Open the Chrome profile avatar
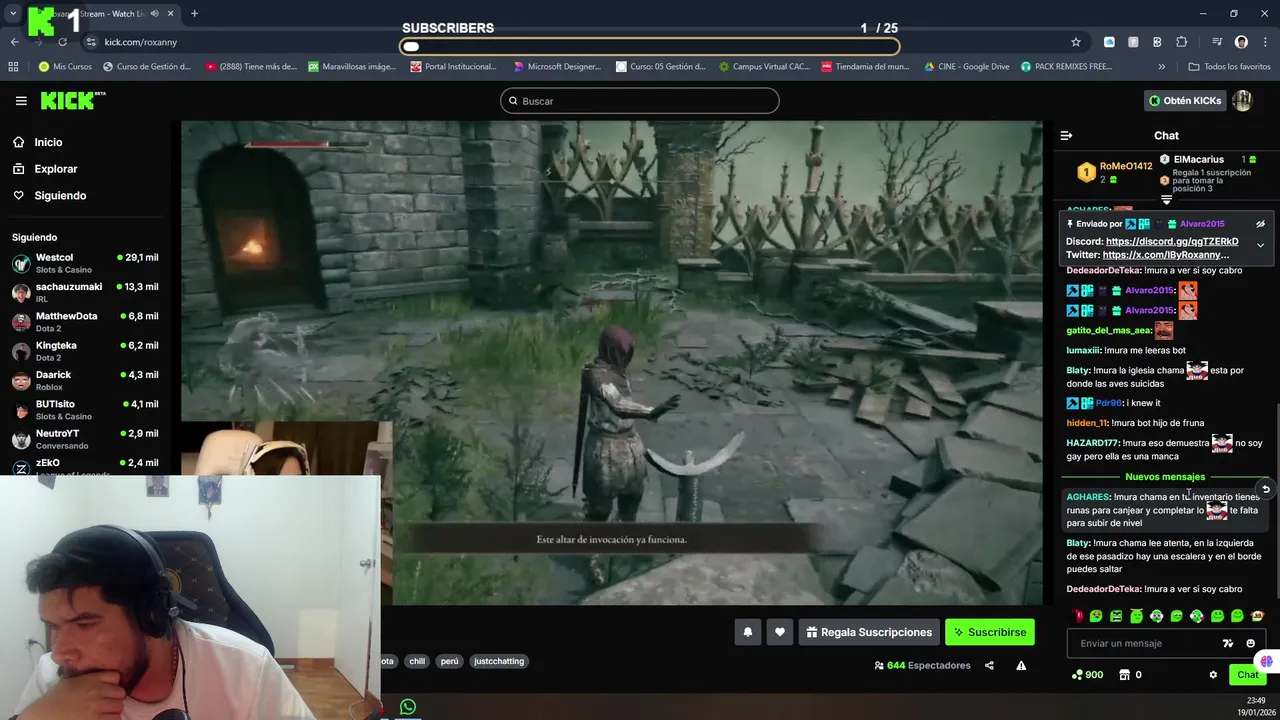The height and width of the screenshot is (720, 1280). 1241,42
